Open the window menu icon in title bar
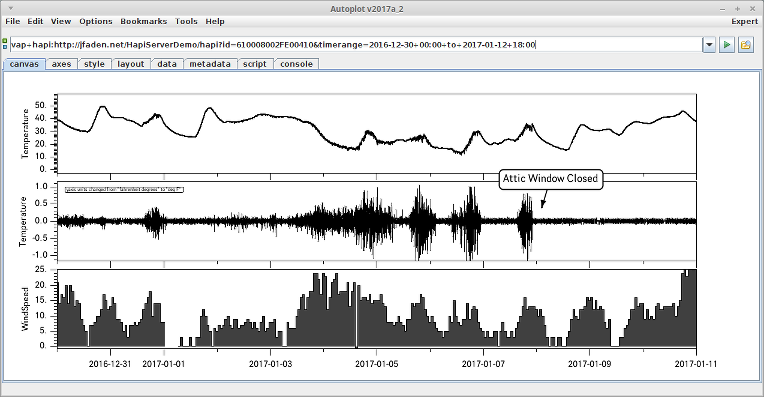This screenshot has height=397, width=764. (11, 9)
